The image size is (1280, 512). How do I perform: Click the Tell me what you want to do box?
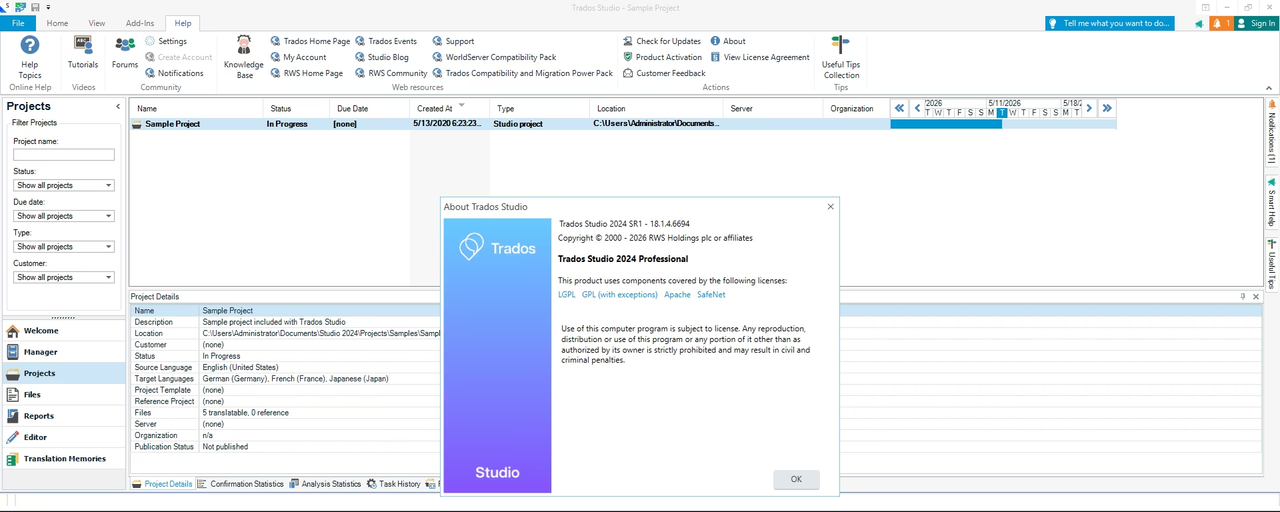[x=1109, y=23]
